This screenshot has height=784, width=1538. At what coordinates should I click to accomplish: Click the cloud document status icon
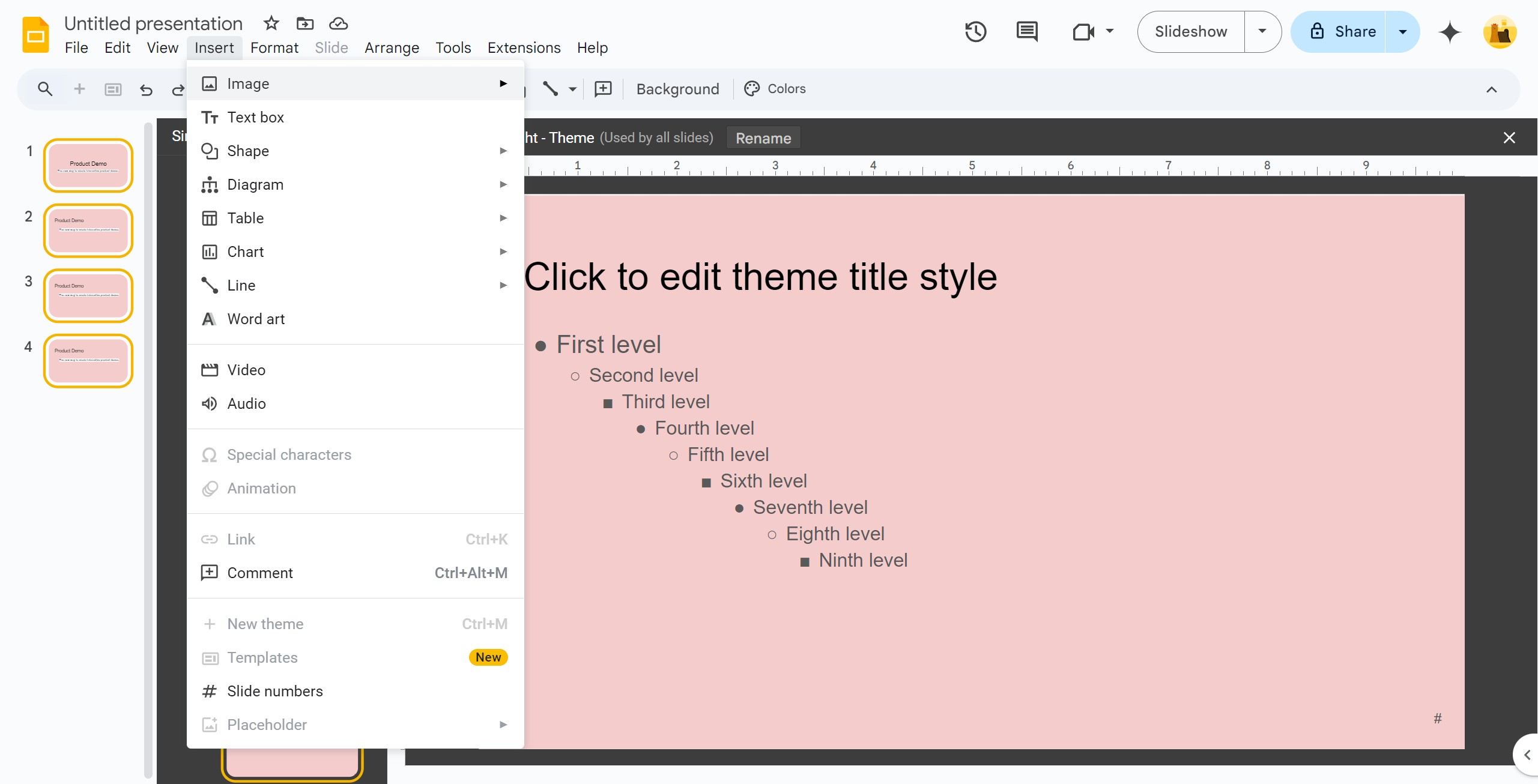click(338, 23)
